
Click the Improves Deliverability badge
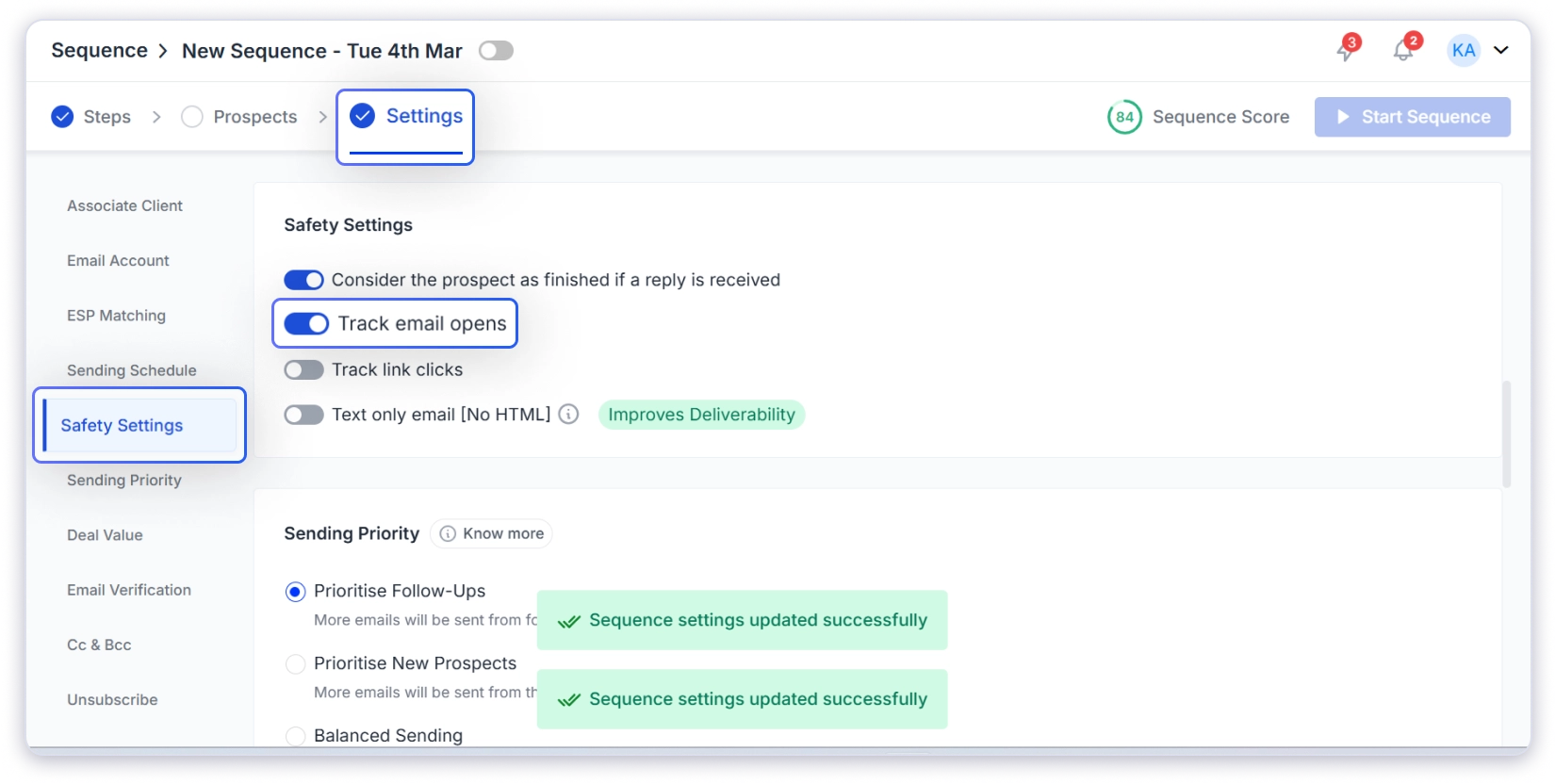coord(702,415)
